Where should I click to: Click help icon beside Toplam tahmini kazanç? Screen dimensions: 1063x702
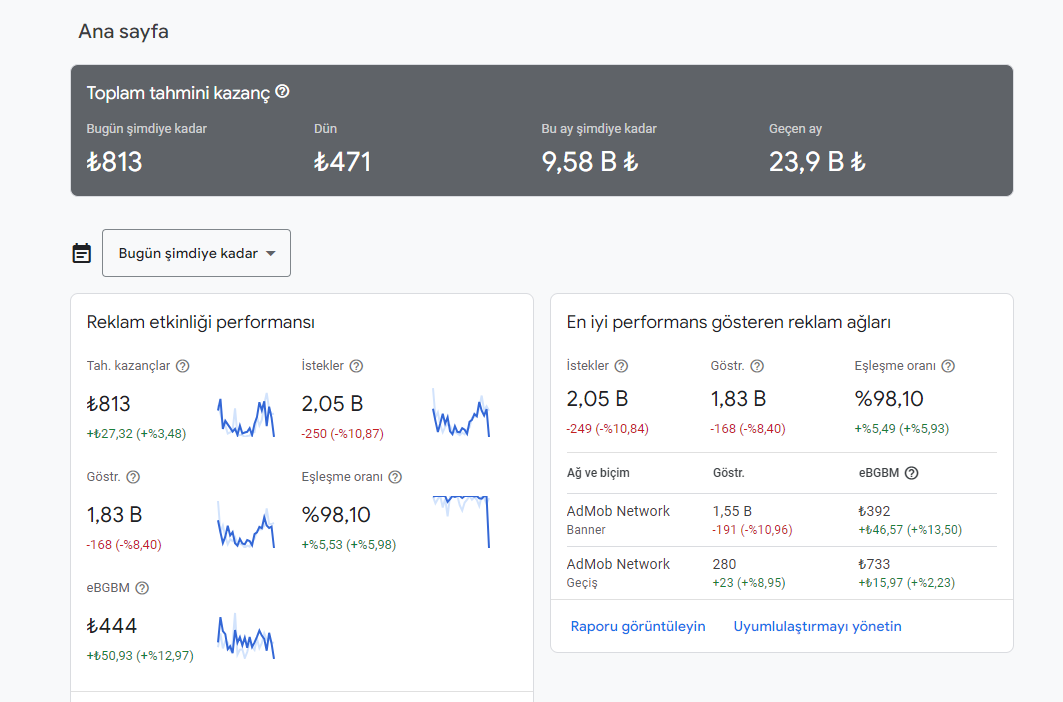click(283, 91)
